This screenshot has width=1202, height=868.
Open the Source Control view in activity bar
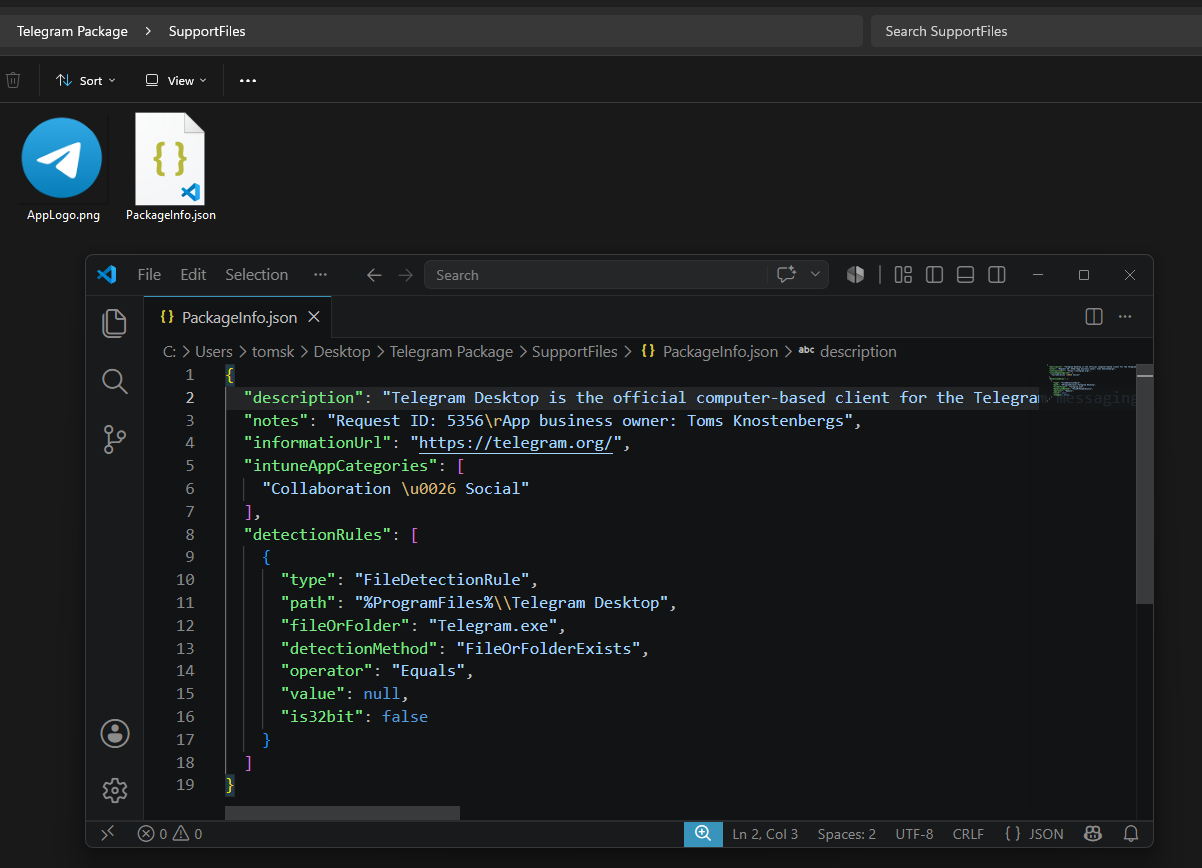pyautogui.click(x=115, y=439)
